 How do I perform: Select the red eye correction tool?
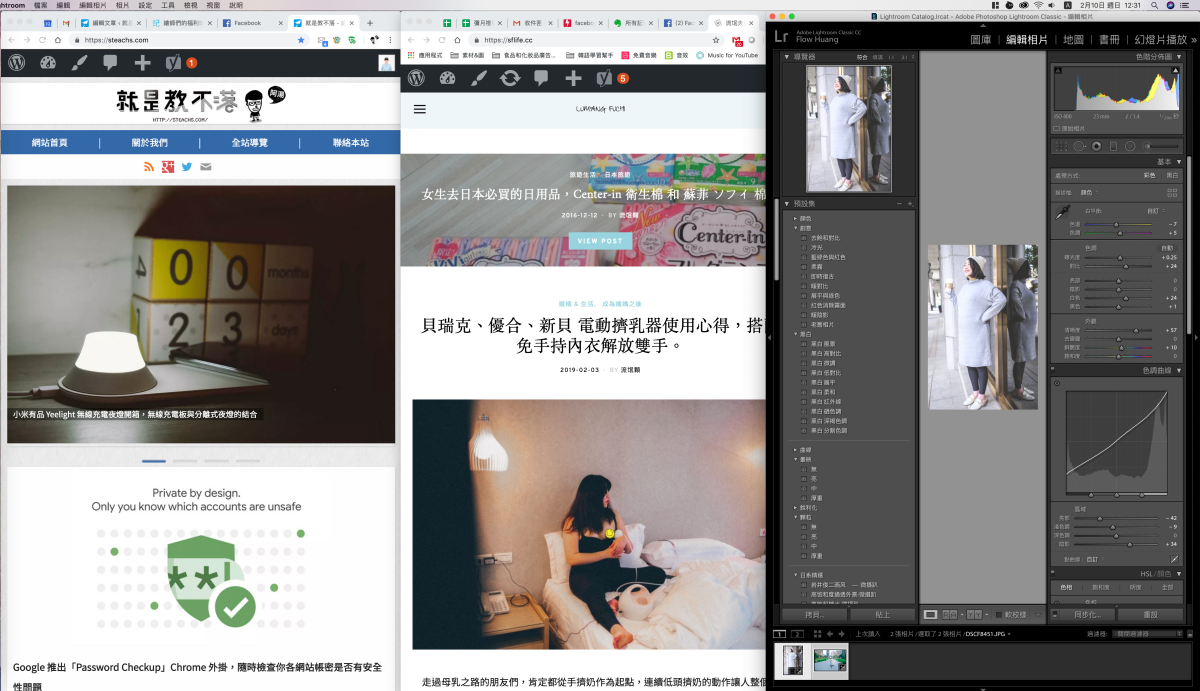1097,146
